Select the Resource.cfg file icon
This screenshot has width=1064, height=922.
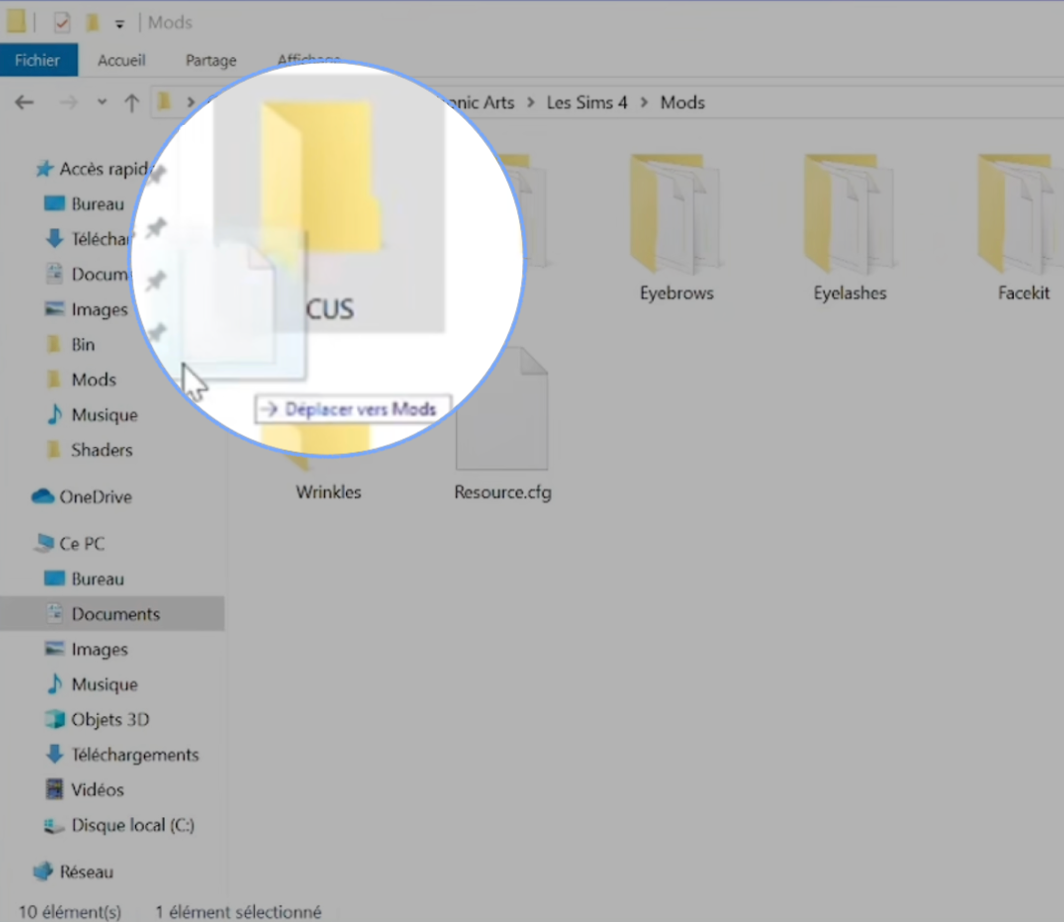point(502,408)
